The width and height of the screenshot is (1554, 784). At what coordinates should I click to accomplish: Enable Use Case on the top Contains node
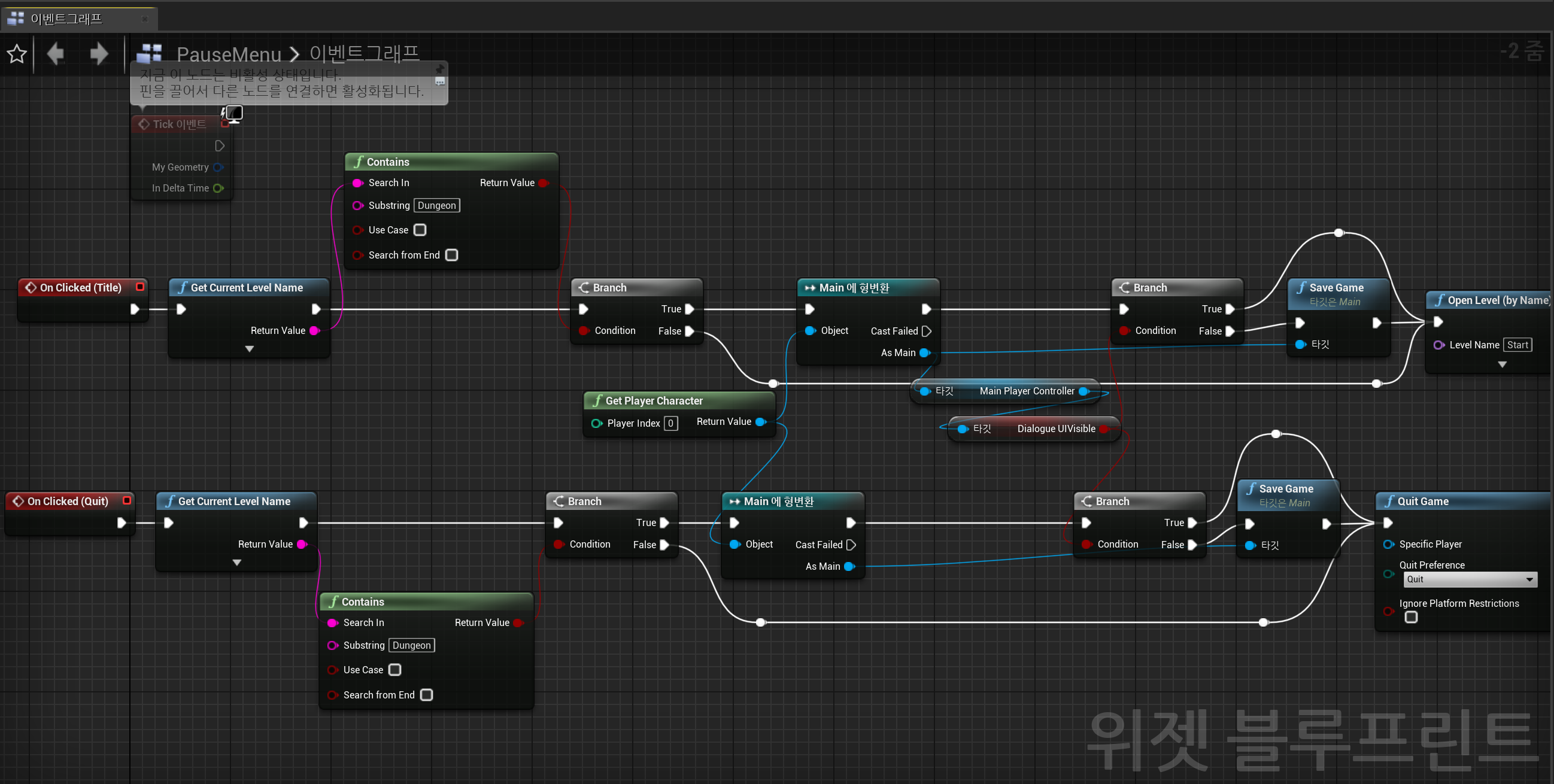[420, 230]
